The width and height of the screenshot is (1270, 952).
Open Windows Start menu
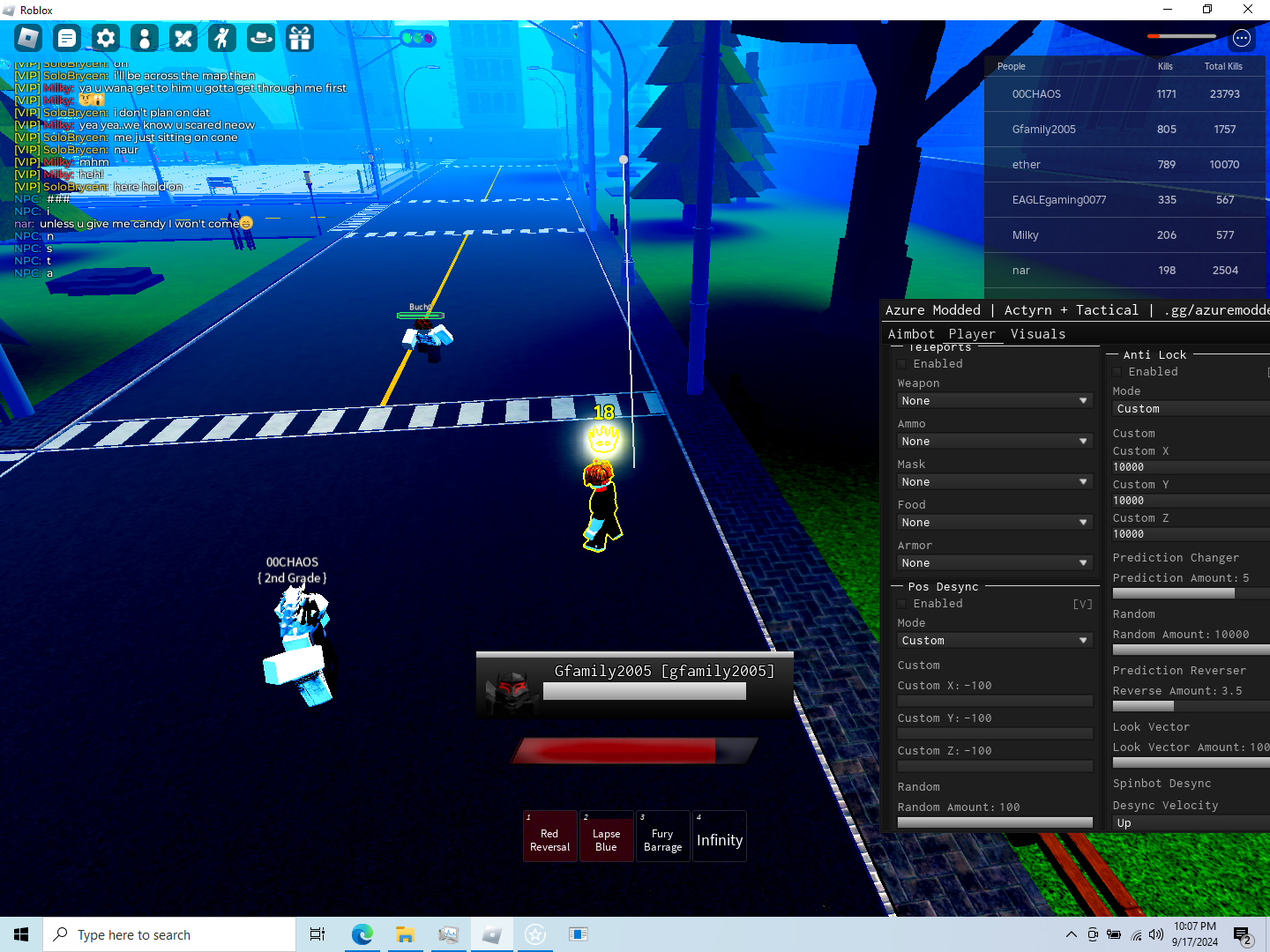[x=21, y=934]
